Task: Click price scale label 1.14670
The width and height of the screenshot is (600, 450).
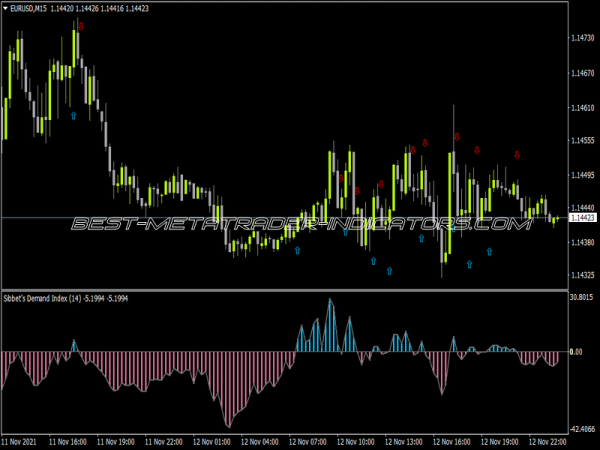Action: pos(583,73)
